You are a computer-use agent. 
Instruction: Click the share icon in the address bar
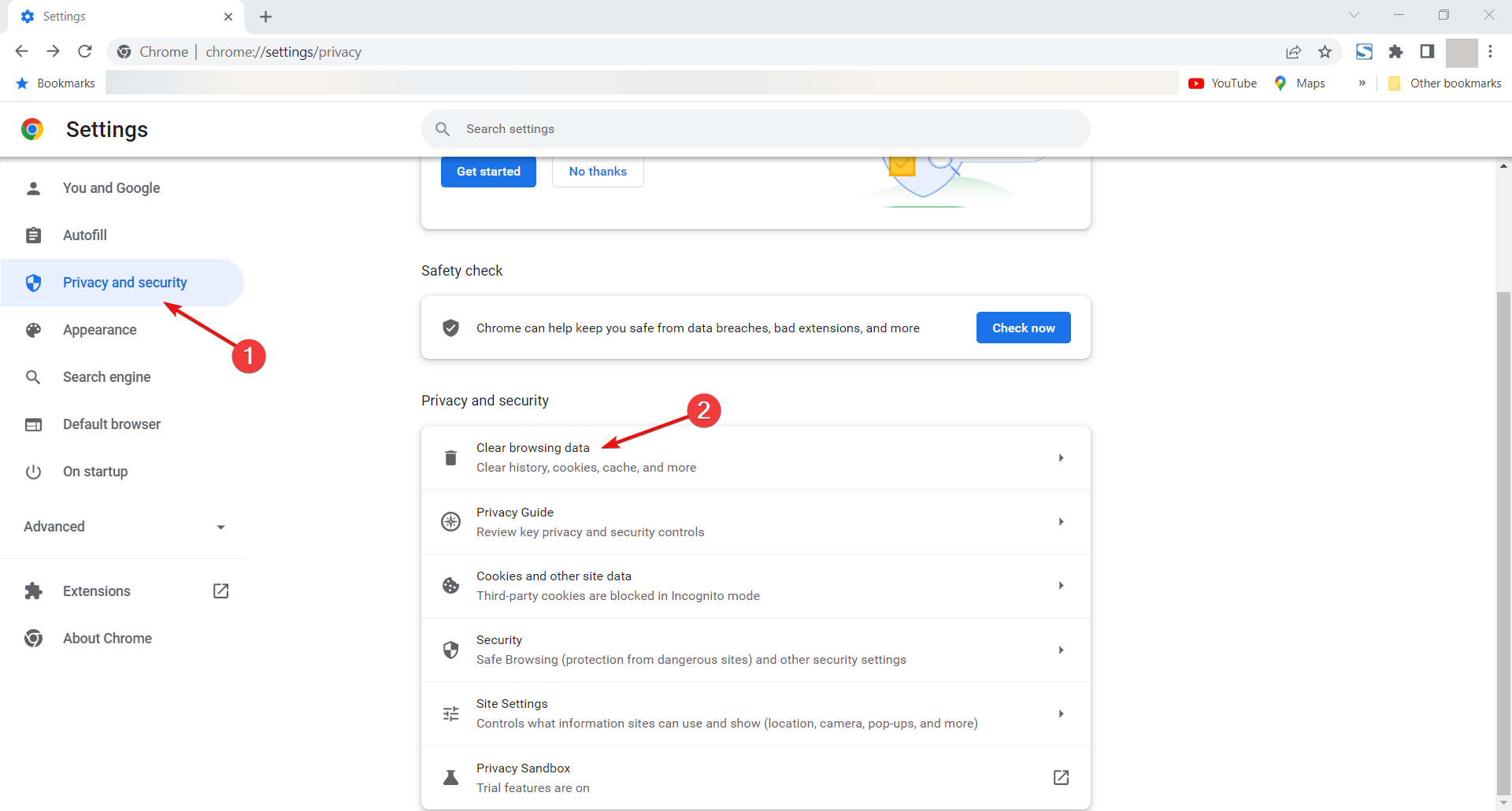tap(1294, 51)
